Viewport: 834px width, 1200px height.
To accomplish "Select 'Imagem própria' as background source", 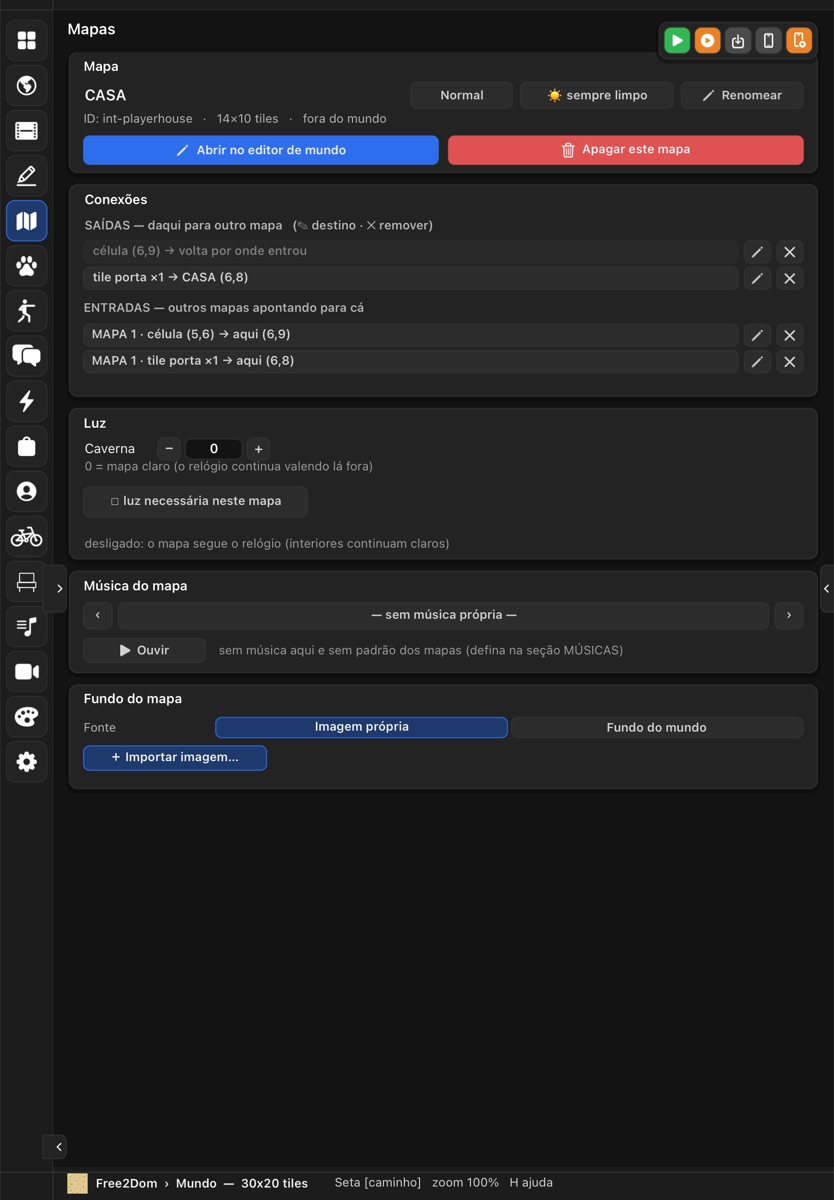I will pos(361,727).
